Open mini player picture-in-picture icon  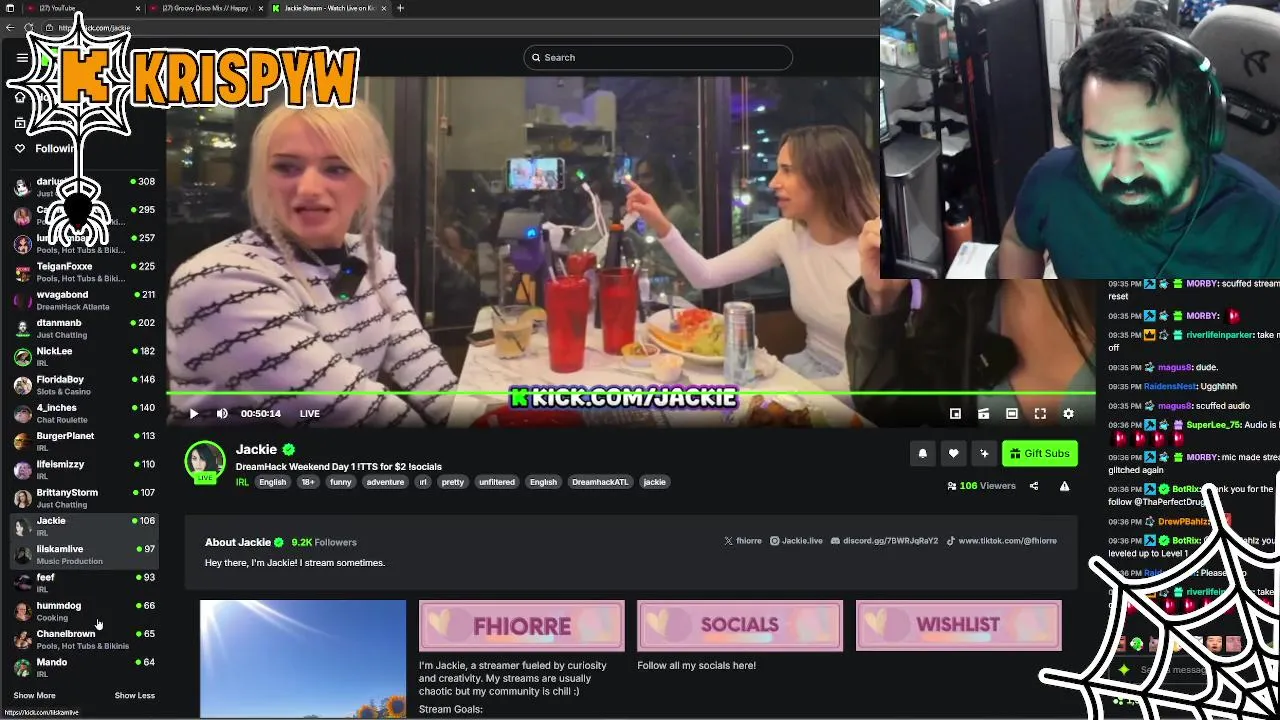[x=955, y=414]
